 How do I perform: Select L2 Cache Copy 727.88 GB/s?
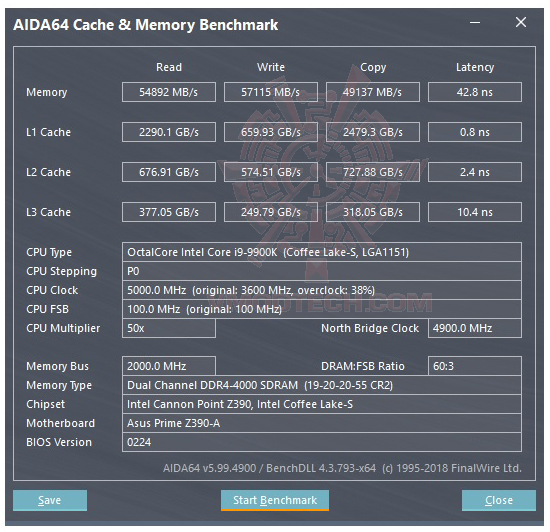[373, 172]
